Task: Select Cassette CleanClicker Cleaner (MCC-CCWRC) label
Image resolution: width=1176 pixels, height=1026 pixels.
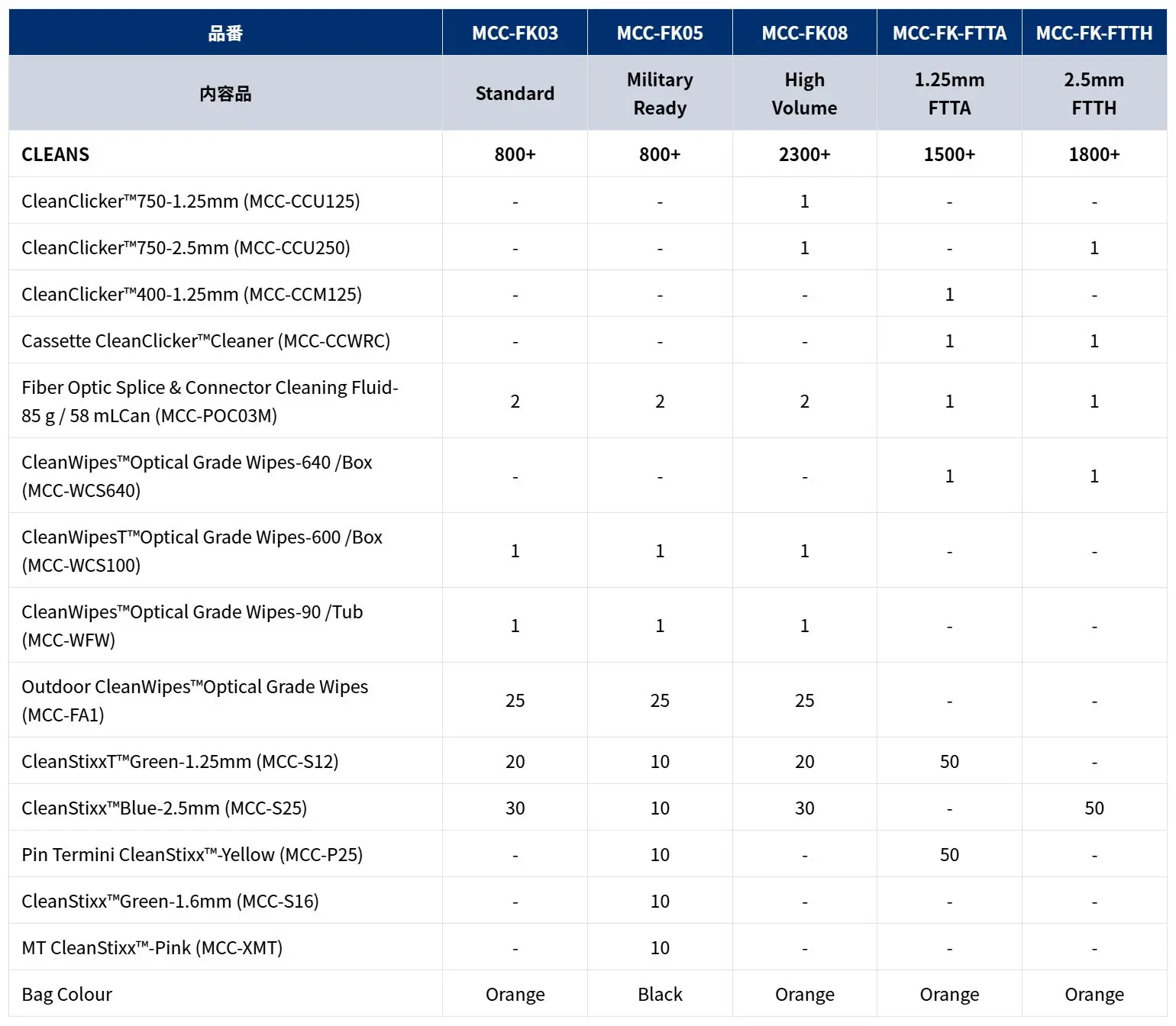Action: (x=205, y=340)
